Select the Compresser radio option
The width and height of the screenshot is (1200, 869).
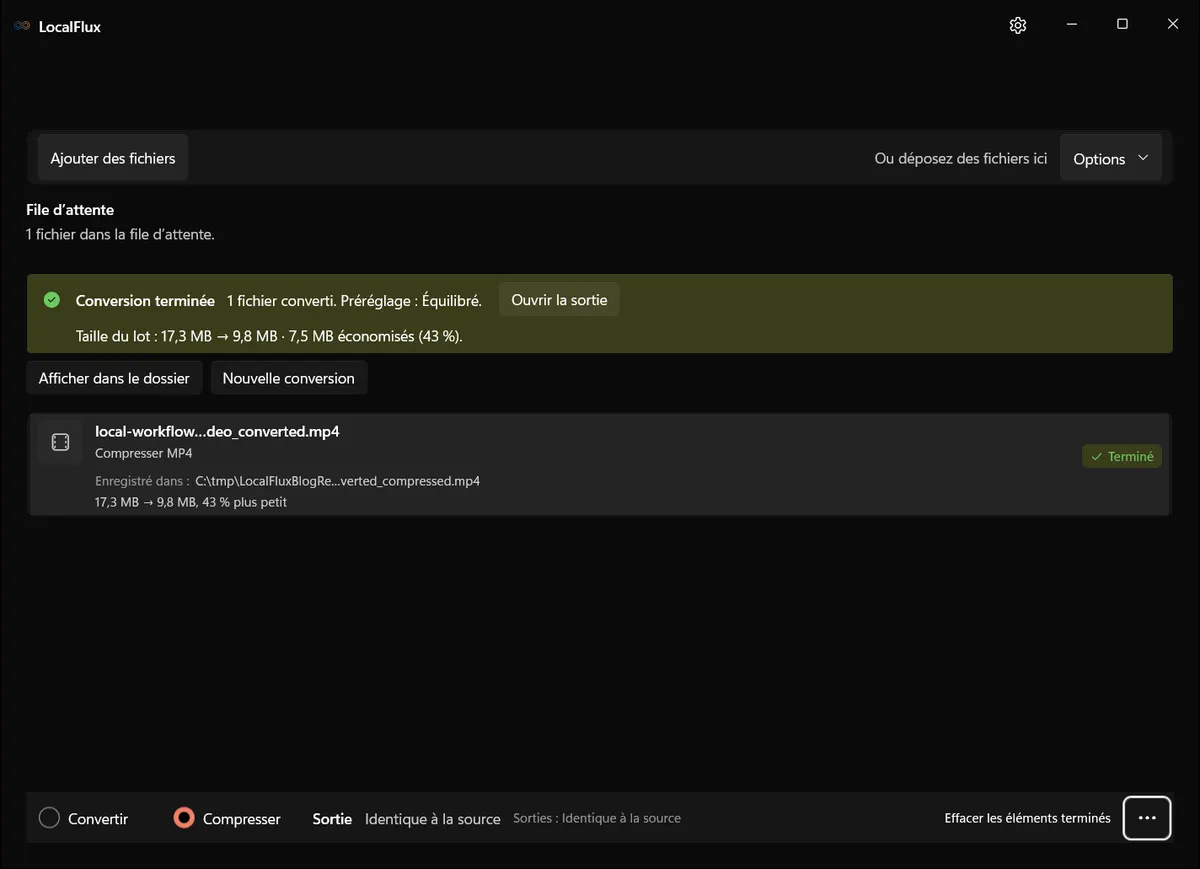pos(227,818)
